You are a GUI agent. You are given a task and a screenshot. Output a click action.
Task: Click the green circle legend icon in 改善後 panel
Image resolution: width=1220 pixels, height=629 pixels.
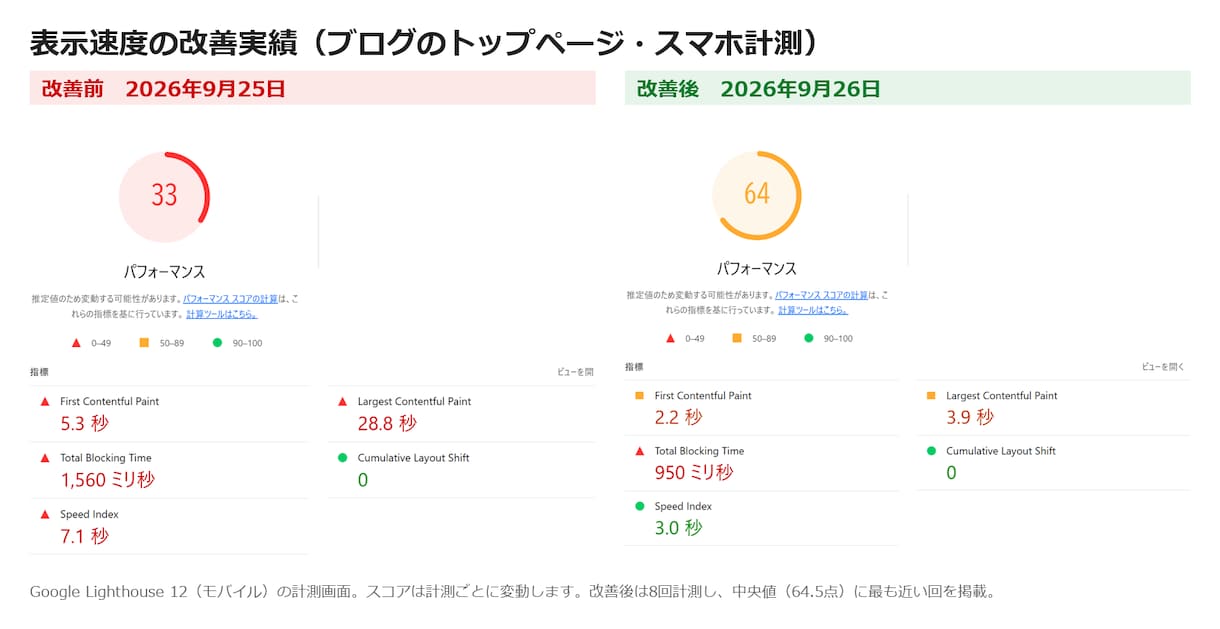[809, 338]
